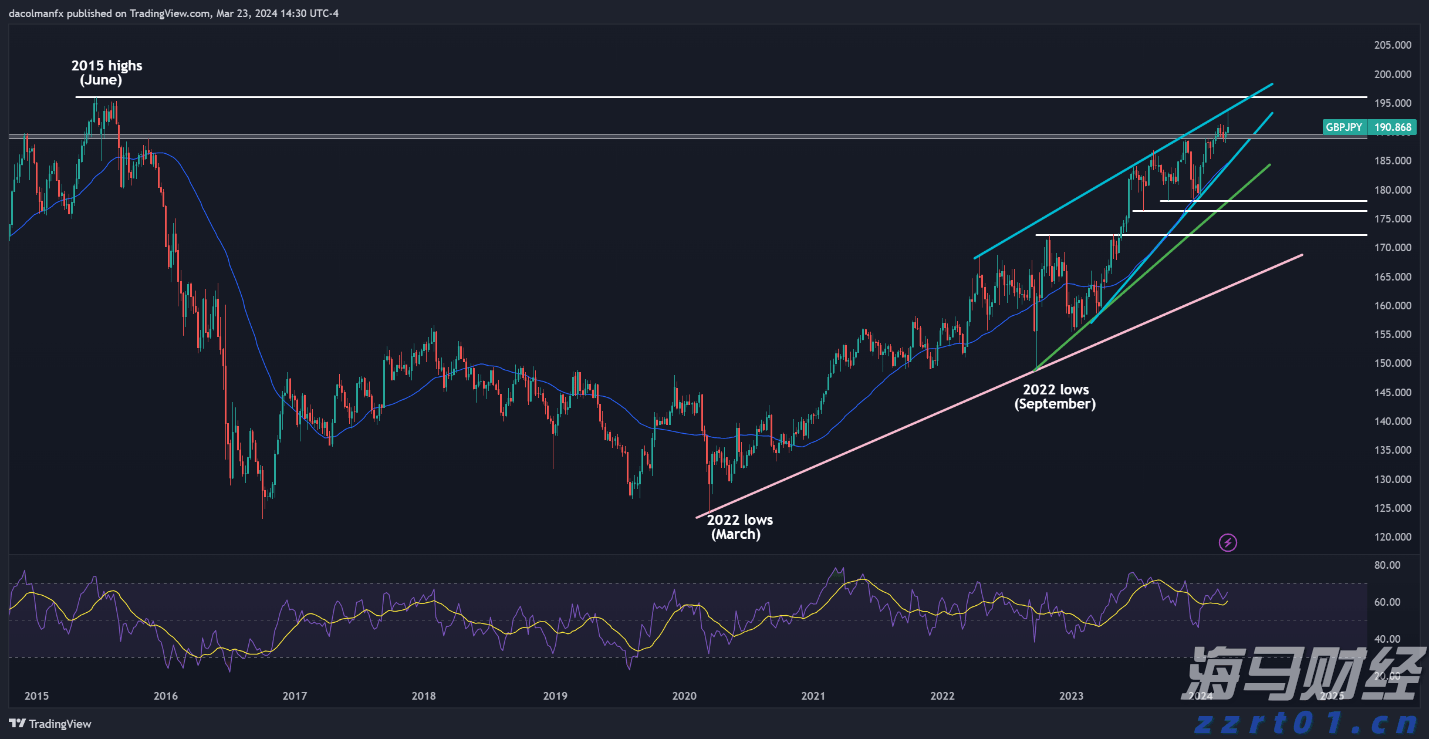Click the 海马财经 watermark logo
Image resolution: width=1429 pixels, height=739 pixels.
click(x=1305, y=674)
